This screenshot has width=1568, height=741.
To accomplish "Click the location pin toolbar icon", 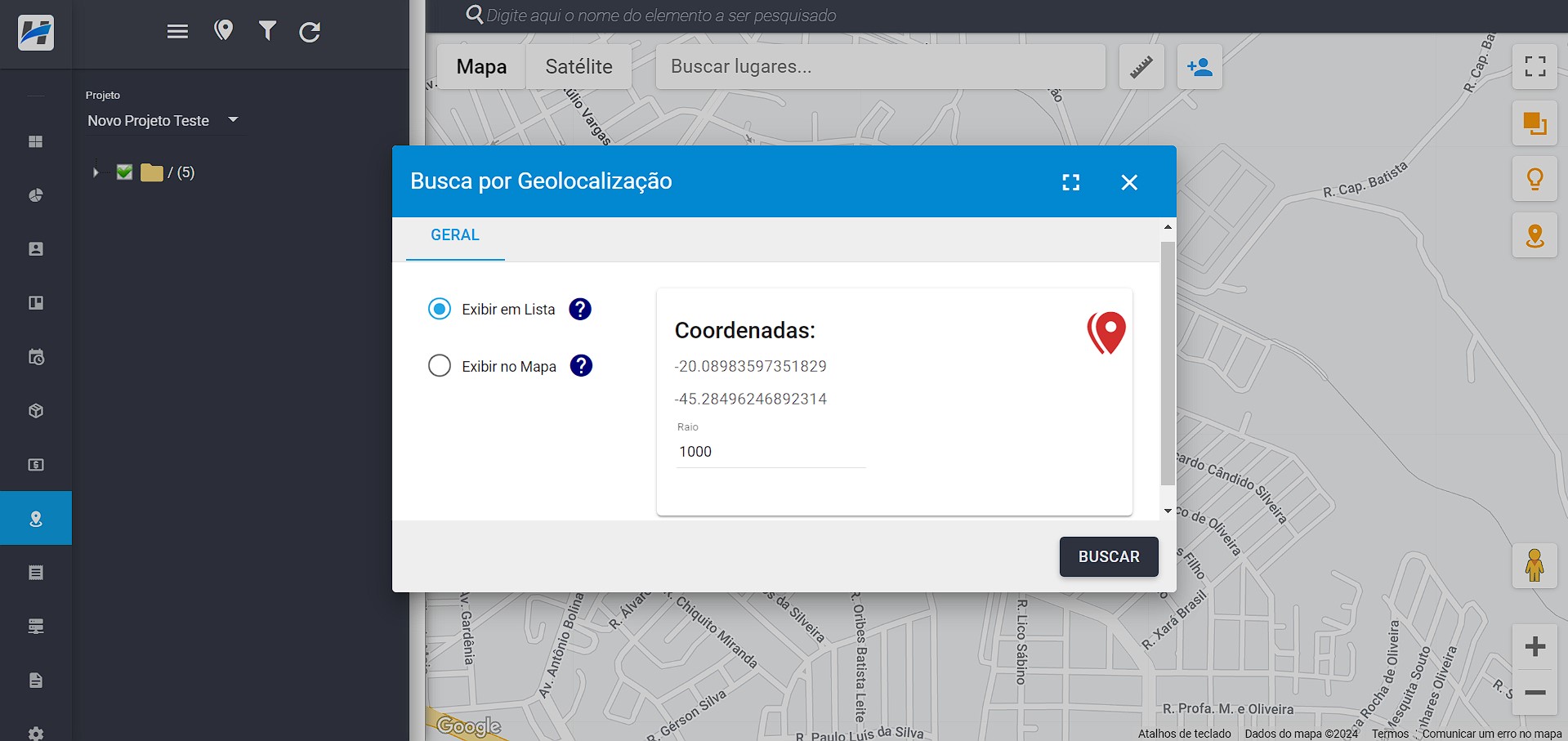I will click(223, 31).
